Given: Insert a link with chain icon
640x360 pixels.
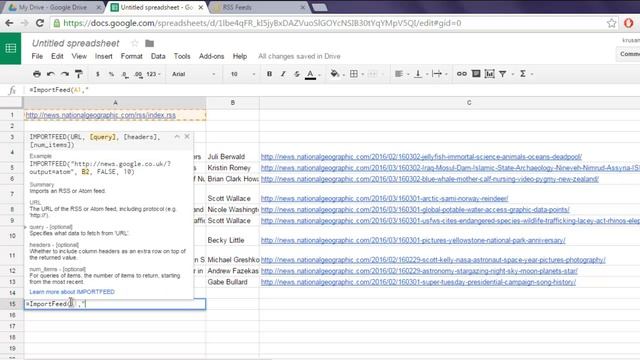Looking at the screenshot, I should tap(462, 74).
